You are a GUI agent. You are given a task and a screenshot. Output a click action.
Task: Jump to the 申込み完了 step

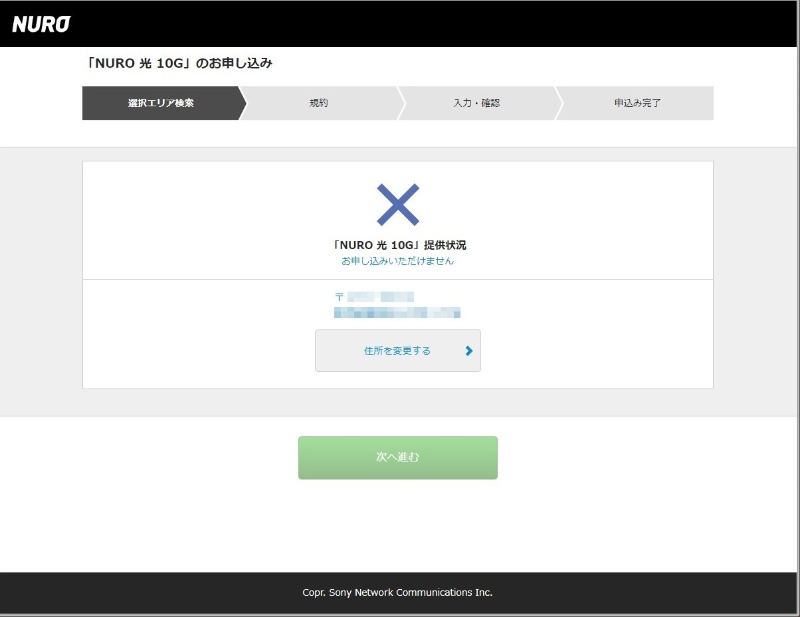point(637,103)
